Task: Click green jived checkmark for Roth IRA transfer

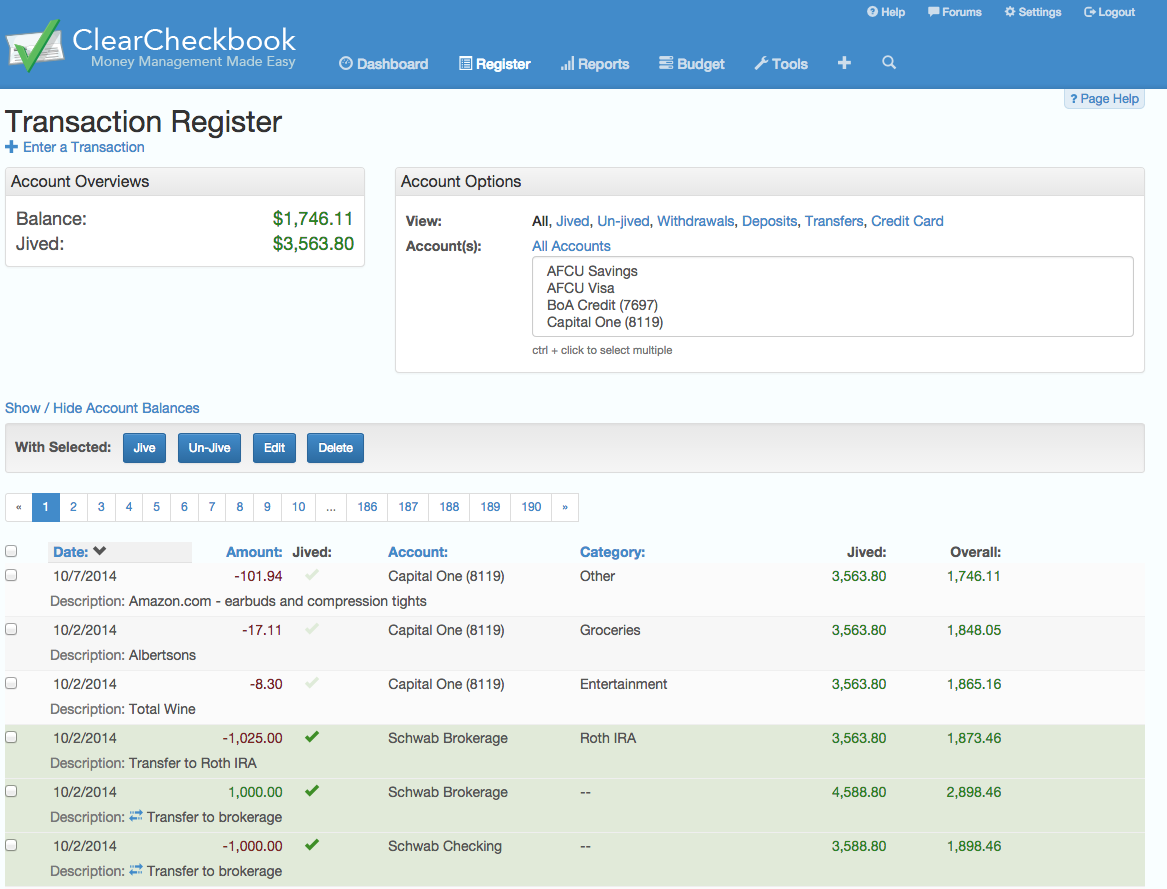Action: (x=312, y=737)
